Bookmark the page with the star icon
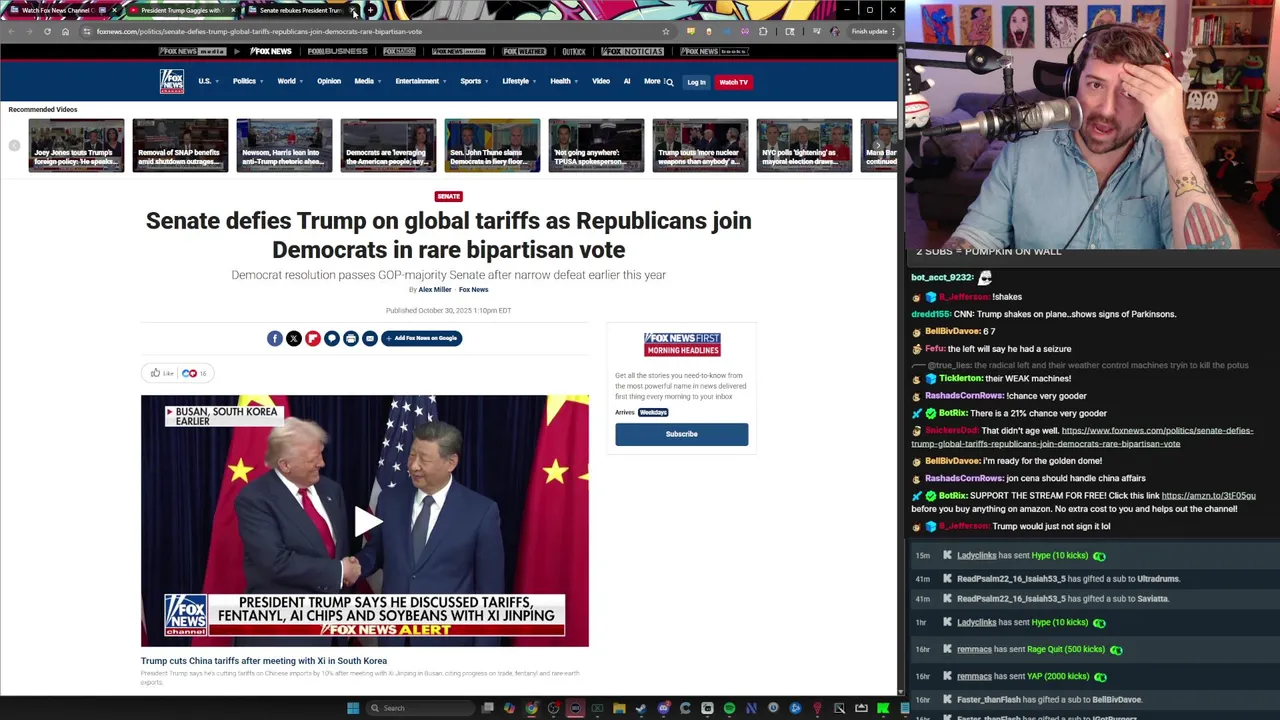Viewport: 1280px width, 720px height. point(665,31)
